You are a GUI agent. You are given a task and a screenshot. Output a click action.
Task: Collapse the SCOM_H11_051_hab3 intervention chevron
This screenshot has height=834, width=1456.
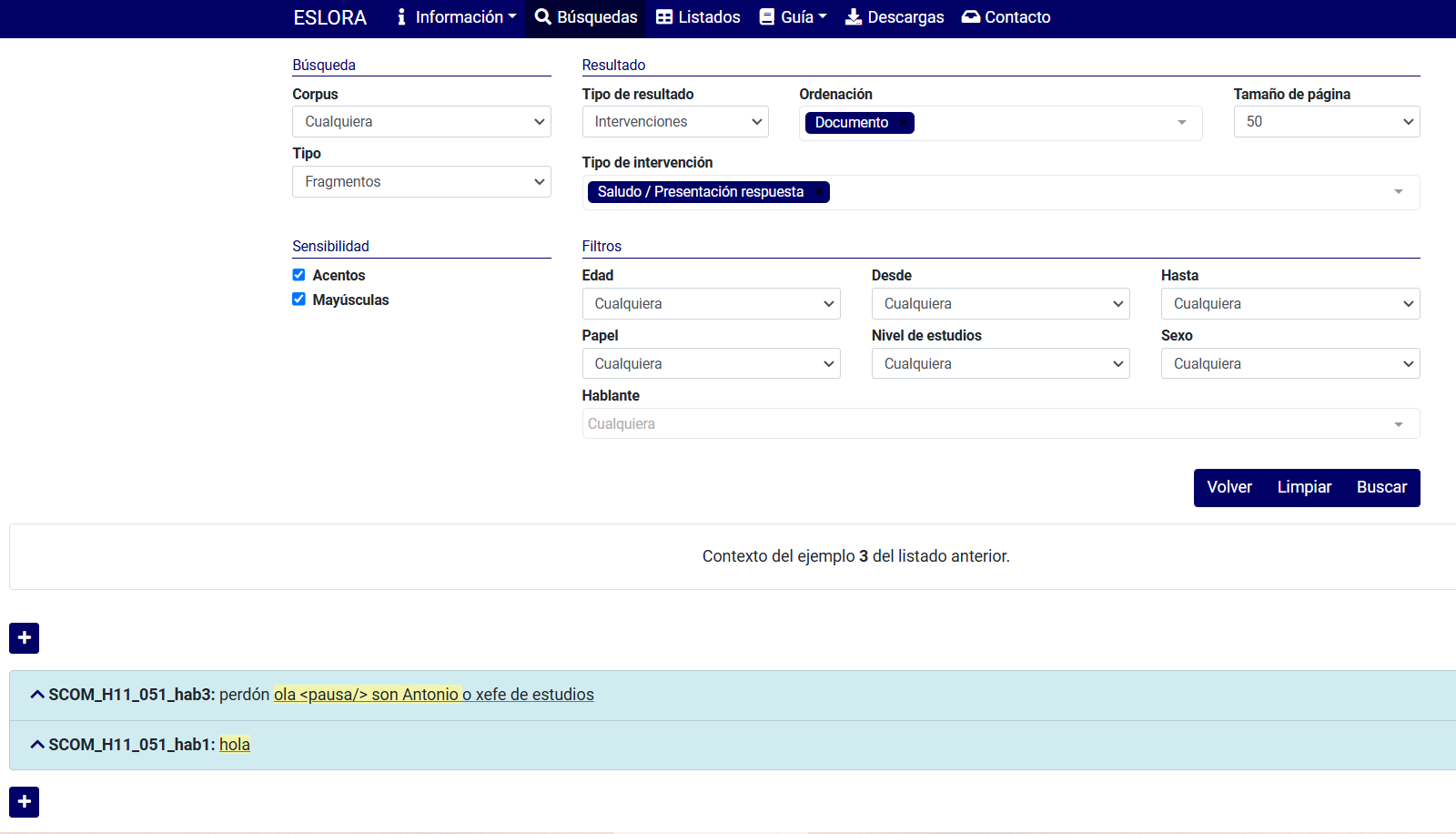37,695
